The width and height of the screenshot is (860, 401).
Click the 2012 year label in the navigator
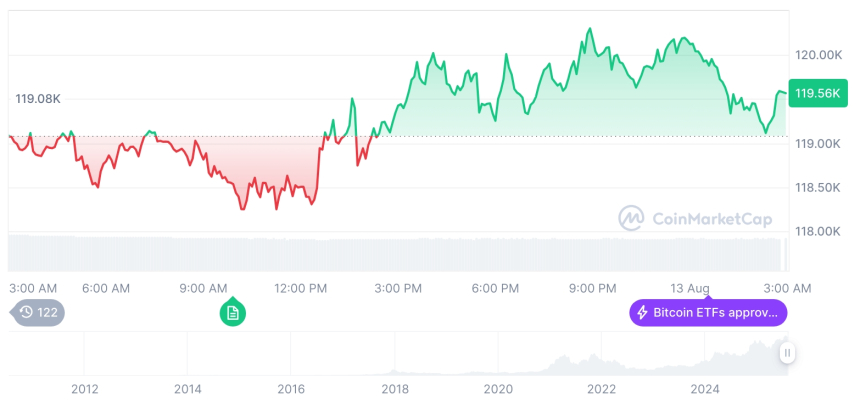tap(85, 388)
